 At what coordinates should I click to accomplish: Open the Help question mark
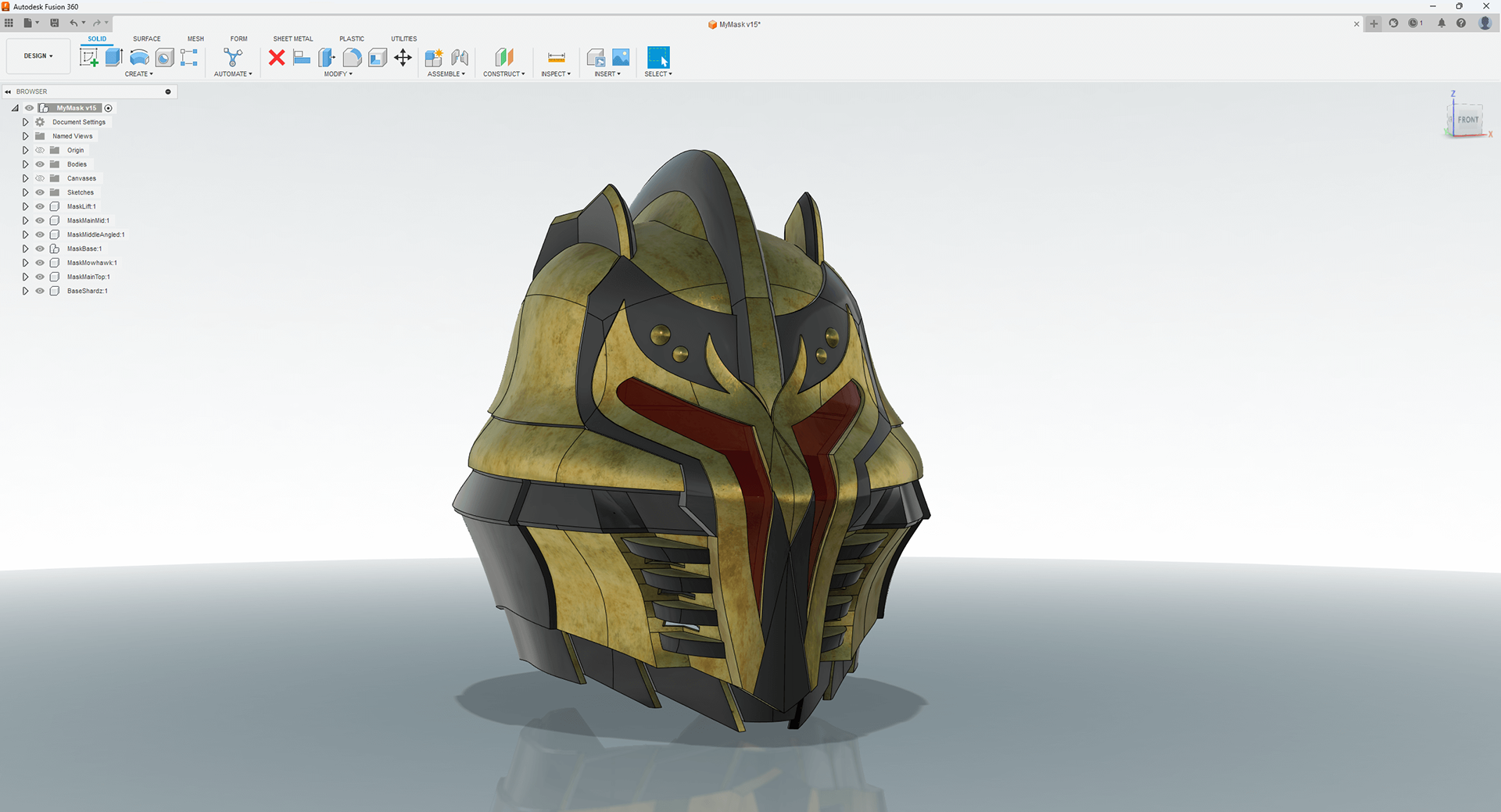(1461, 23)
